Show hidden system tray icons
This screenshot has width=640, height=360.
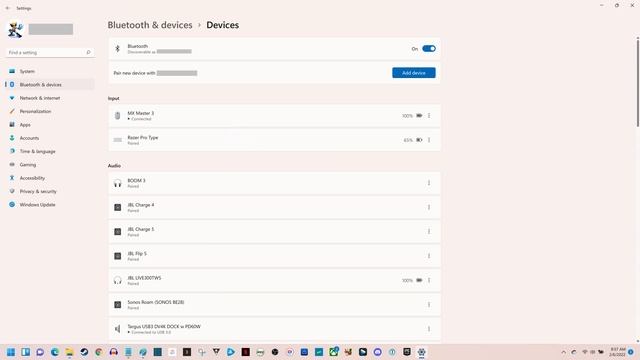pyautogui.click(x=564, y=352)
